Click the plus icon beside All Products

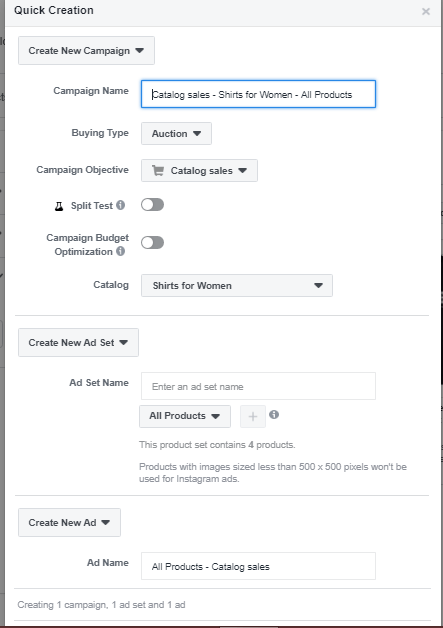pos(253,417)
